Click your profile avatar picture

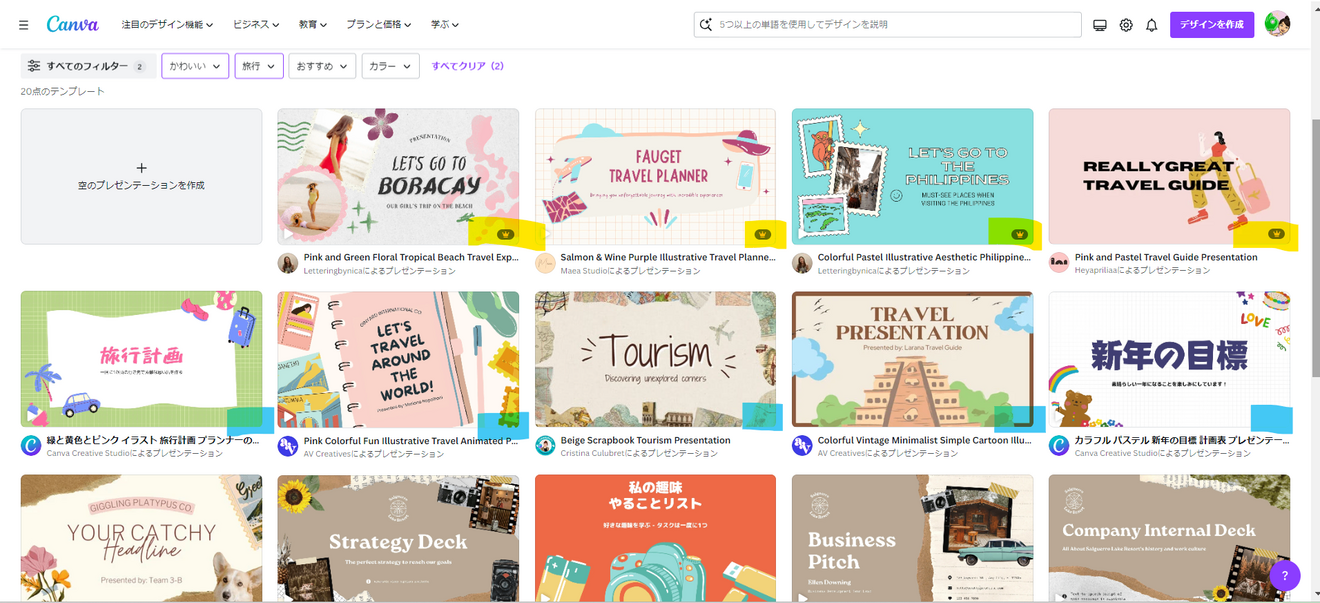coord(1278,24)
